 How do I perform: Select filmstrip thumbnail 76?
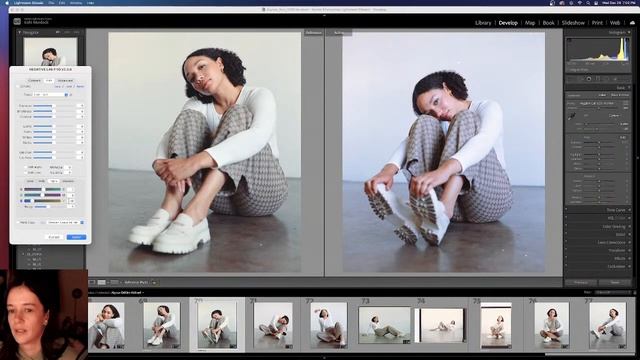tap(551, 325)
